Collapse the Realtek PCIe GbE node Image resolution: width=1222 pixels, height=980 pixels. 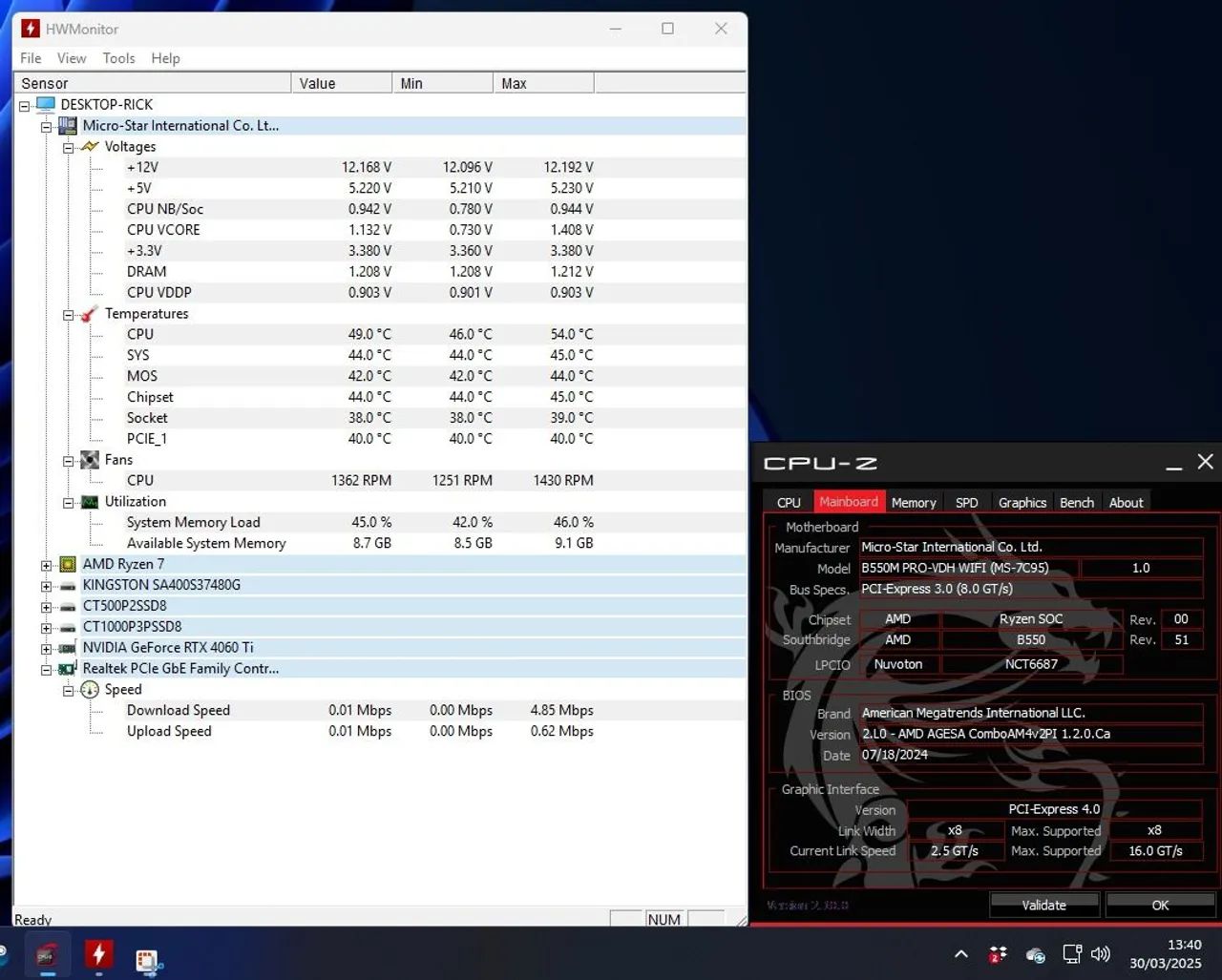point(46,670)
